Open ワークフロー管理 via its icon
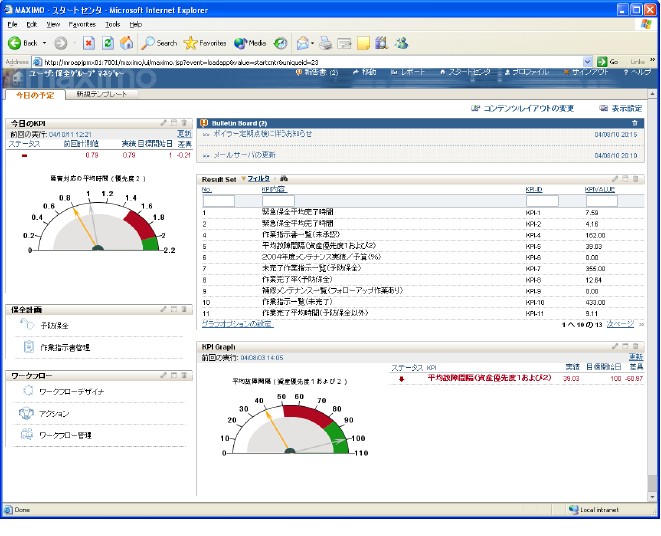 click(x=28, y=436)
